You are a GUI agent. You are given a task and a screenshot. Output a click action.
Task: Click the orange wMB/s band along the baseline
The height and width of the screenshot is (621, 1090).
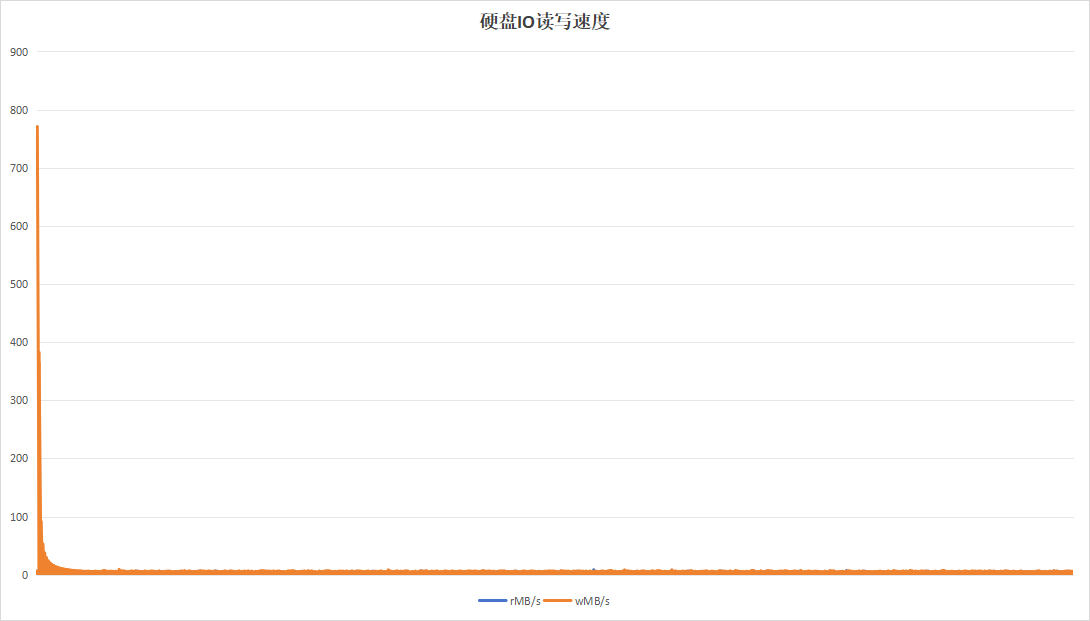555,572
